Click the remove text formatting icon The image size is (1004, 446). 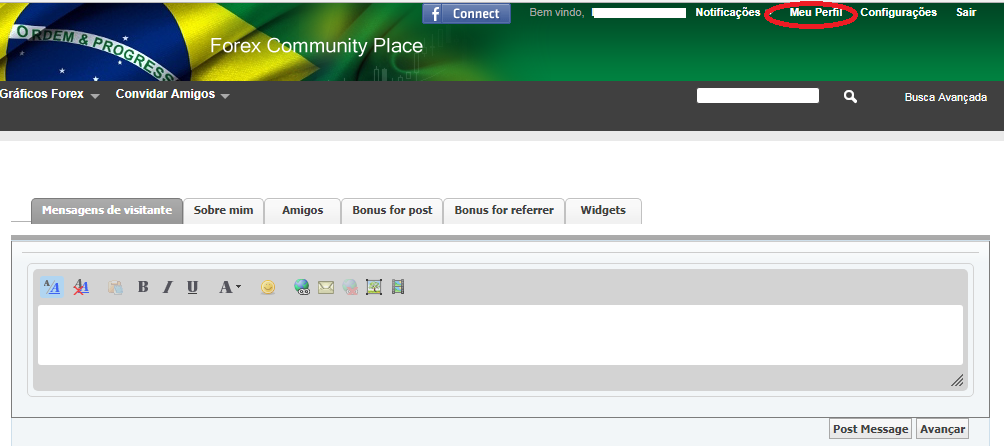81,287
